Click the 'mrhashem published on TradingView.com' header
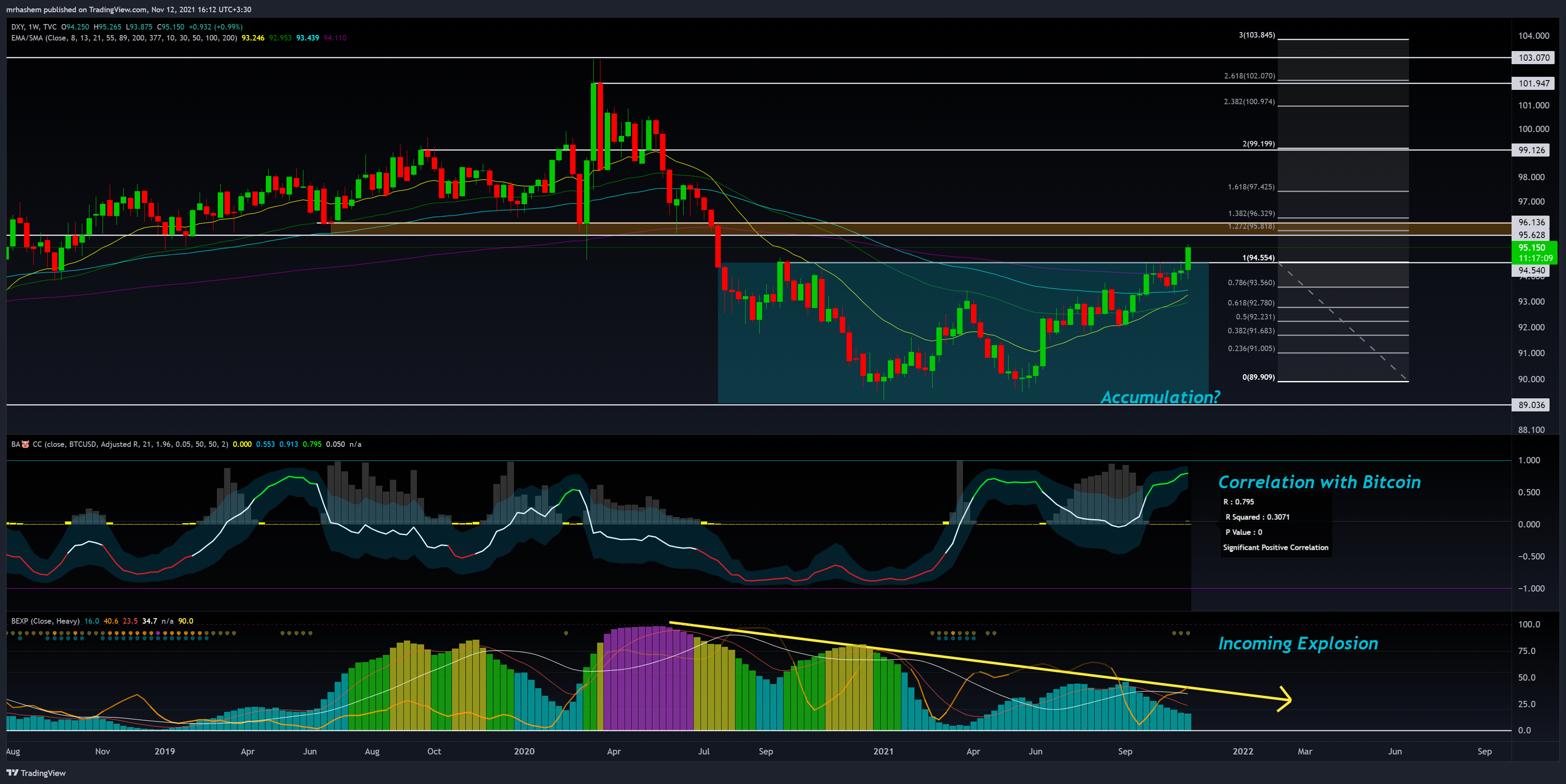The width and height of the screenshot is (1566, 784). point(77,9)
